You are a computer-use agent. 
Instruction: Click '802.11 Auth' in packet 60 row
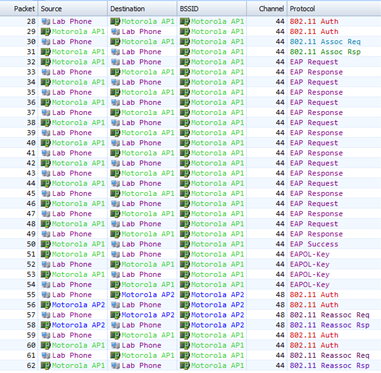[314, 345]
